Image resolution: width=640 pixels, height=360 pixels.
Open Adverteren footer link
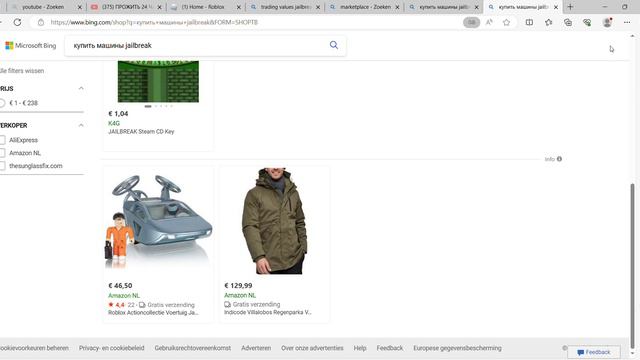click(x=256, y=348)
